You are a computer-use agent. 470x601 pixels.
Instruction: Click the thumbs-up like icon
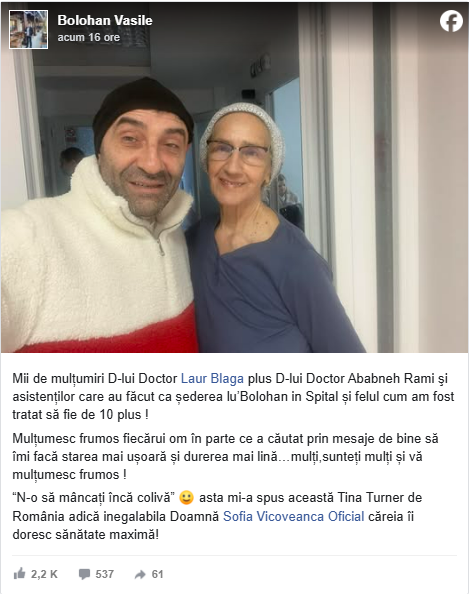tap(19, 574)
